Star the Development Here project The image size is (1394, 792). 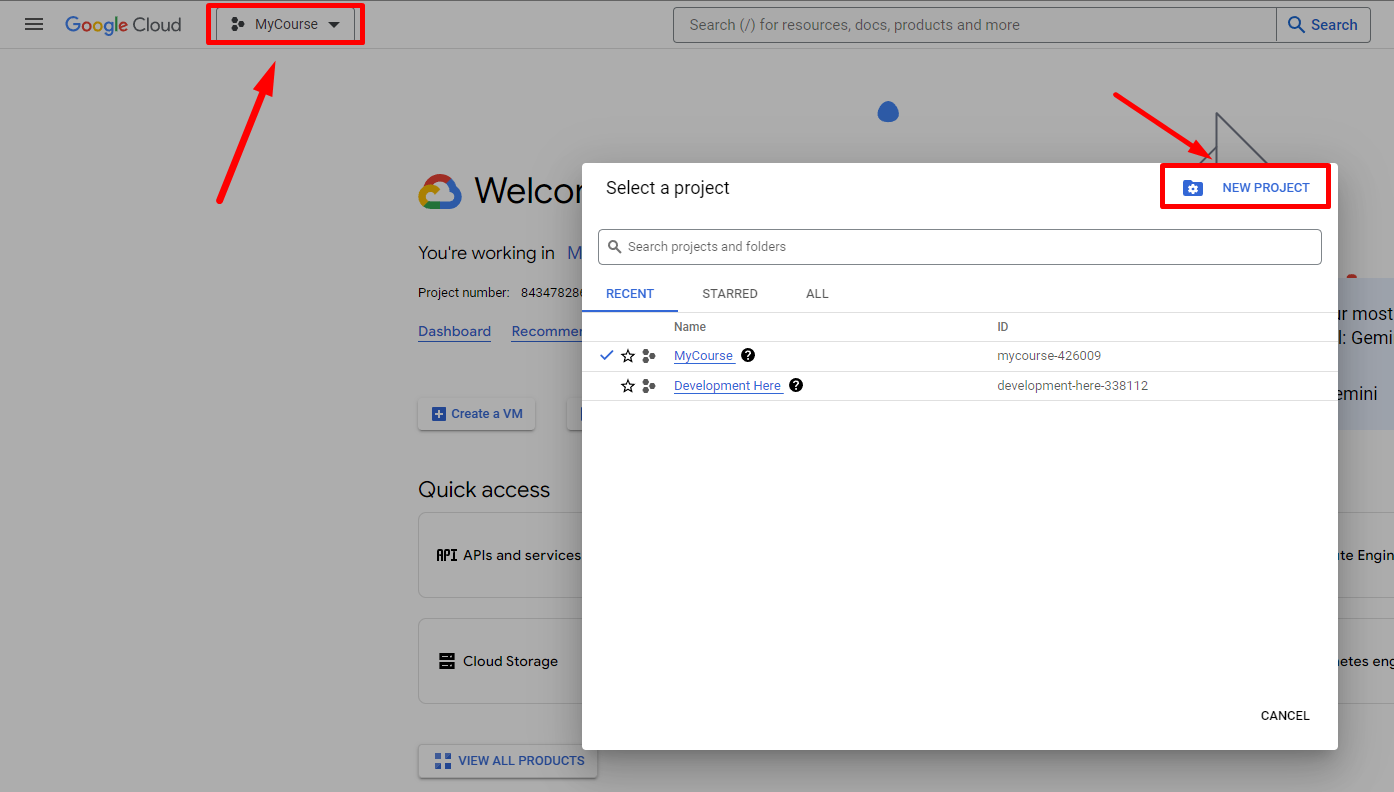point(628,386)
